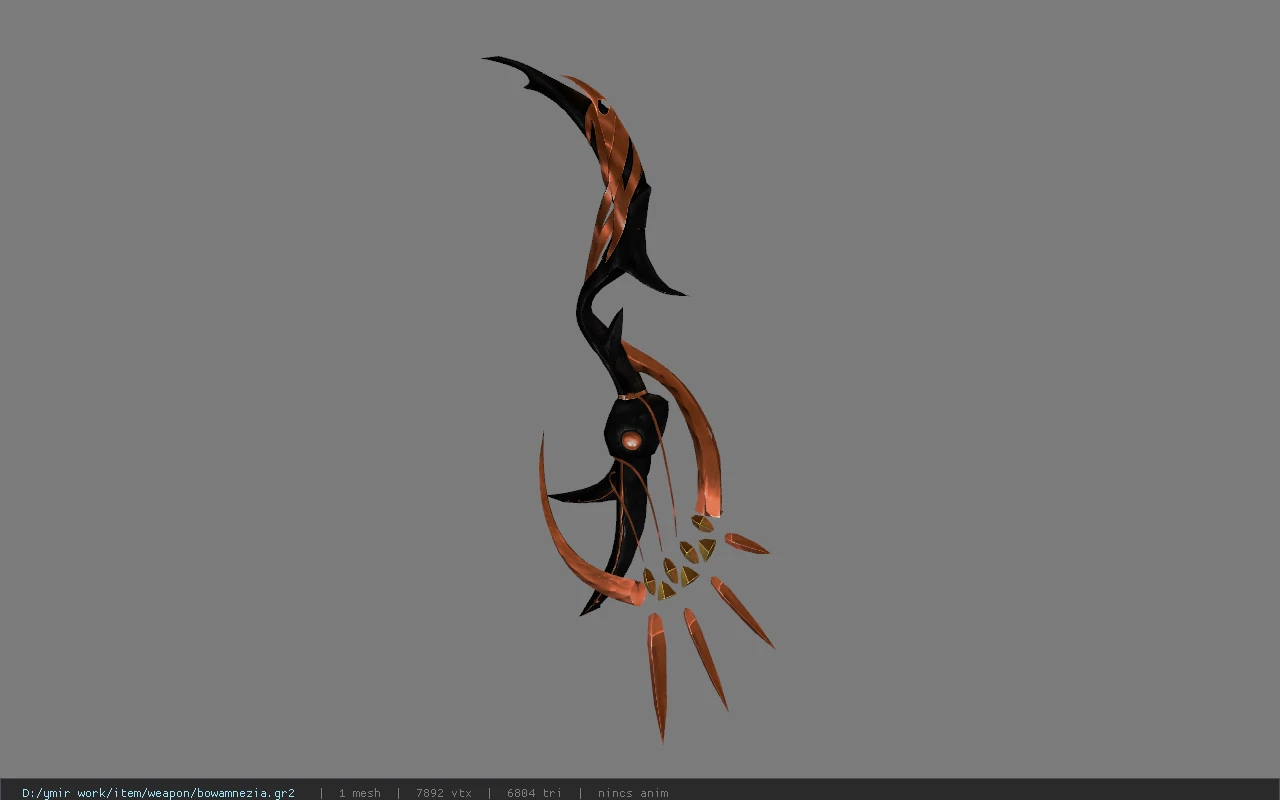
Task: Click the file path ending in bowamnezia.gr2
Action: [158, 793]
